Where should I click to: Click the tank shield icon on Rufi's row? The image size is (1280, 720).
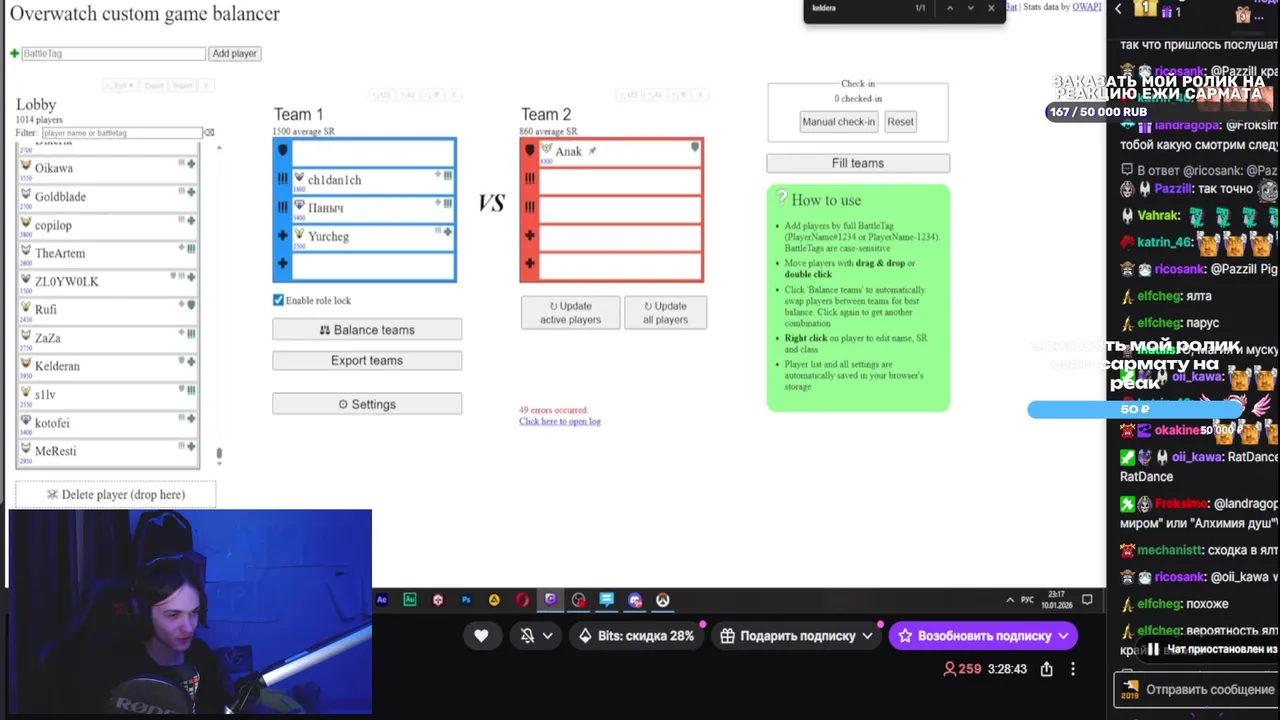191,305
